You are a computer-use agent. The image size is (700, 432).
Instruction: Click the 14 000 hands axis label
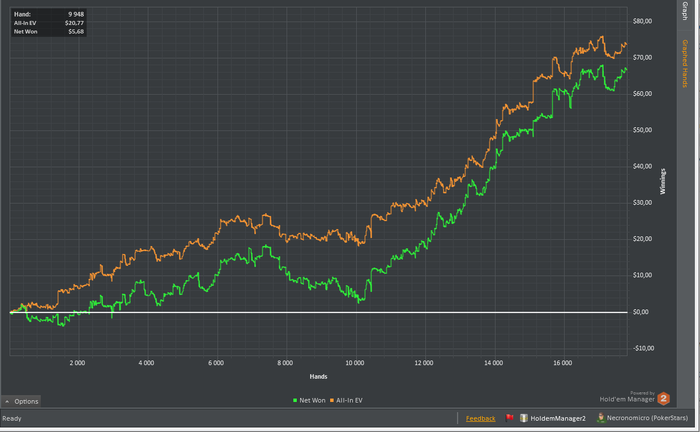pyautogui.click(x=493, y=363)
